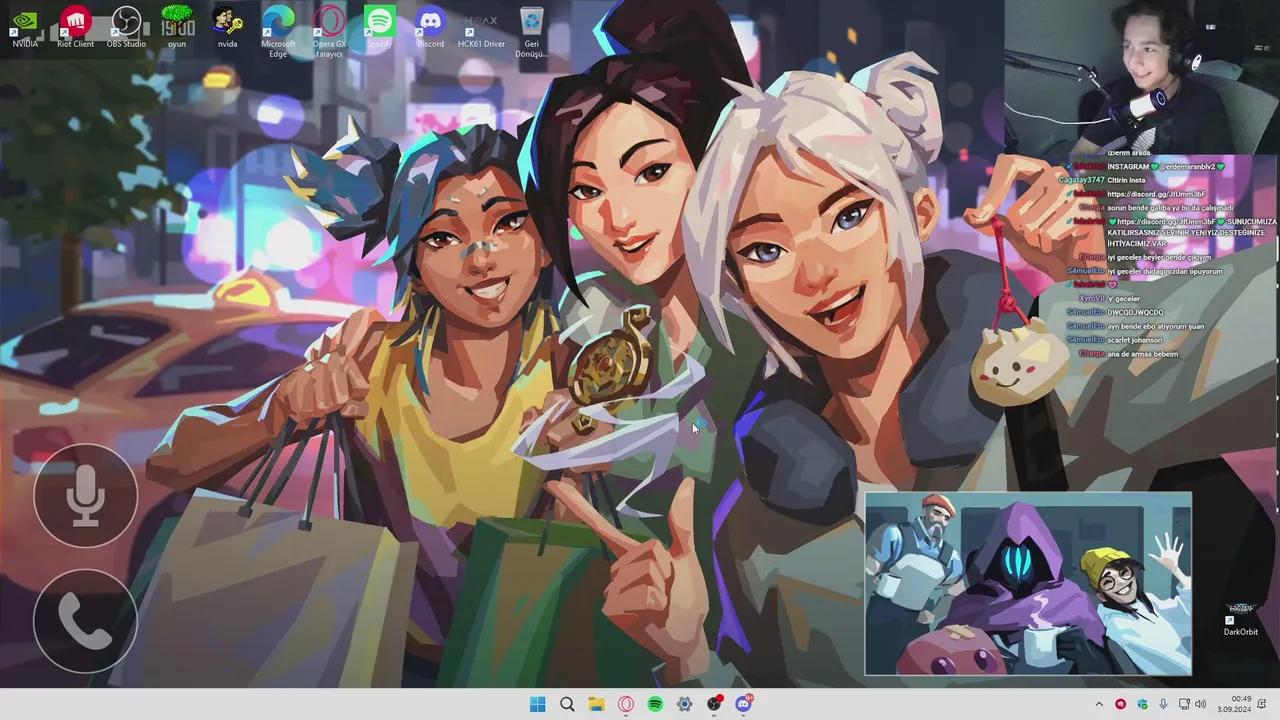Select the Opera GX tarayıcı desktop icon
The width and height of the screenshot is (1280, 720).
(x=329, y=31)
